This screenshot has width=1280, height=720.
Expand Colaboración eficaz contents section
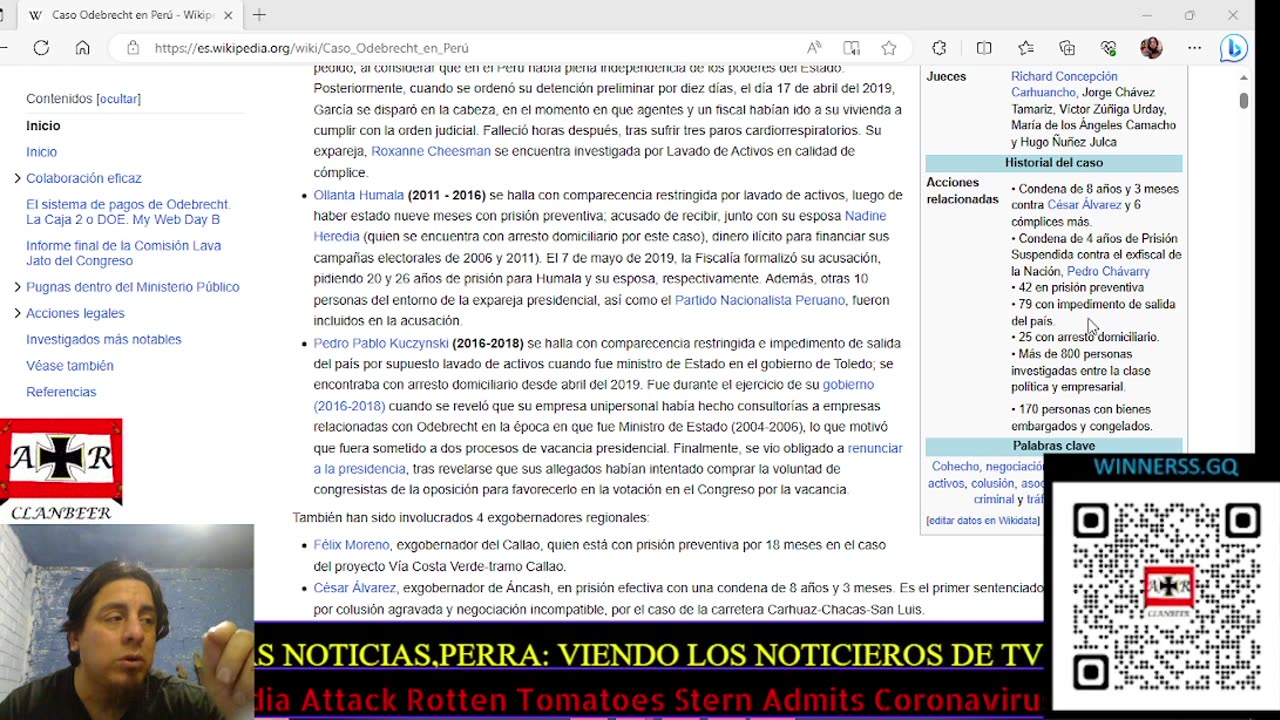pos(17,178)
